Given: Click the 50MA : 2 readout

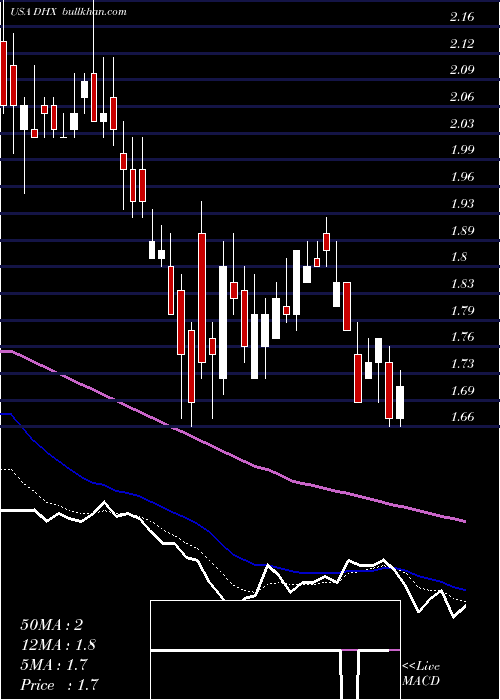Looking at the screenshot, I should pyautogui.click(x=52, y=625).
